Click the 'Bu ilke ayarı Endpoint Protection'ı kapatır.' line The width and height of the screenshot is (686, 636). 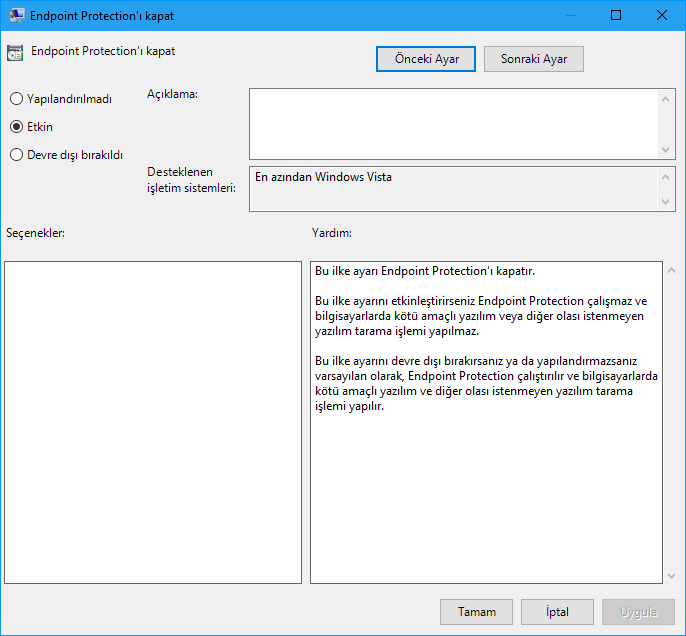[425, 271]
